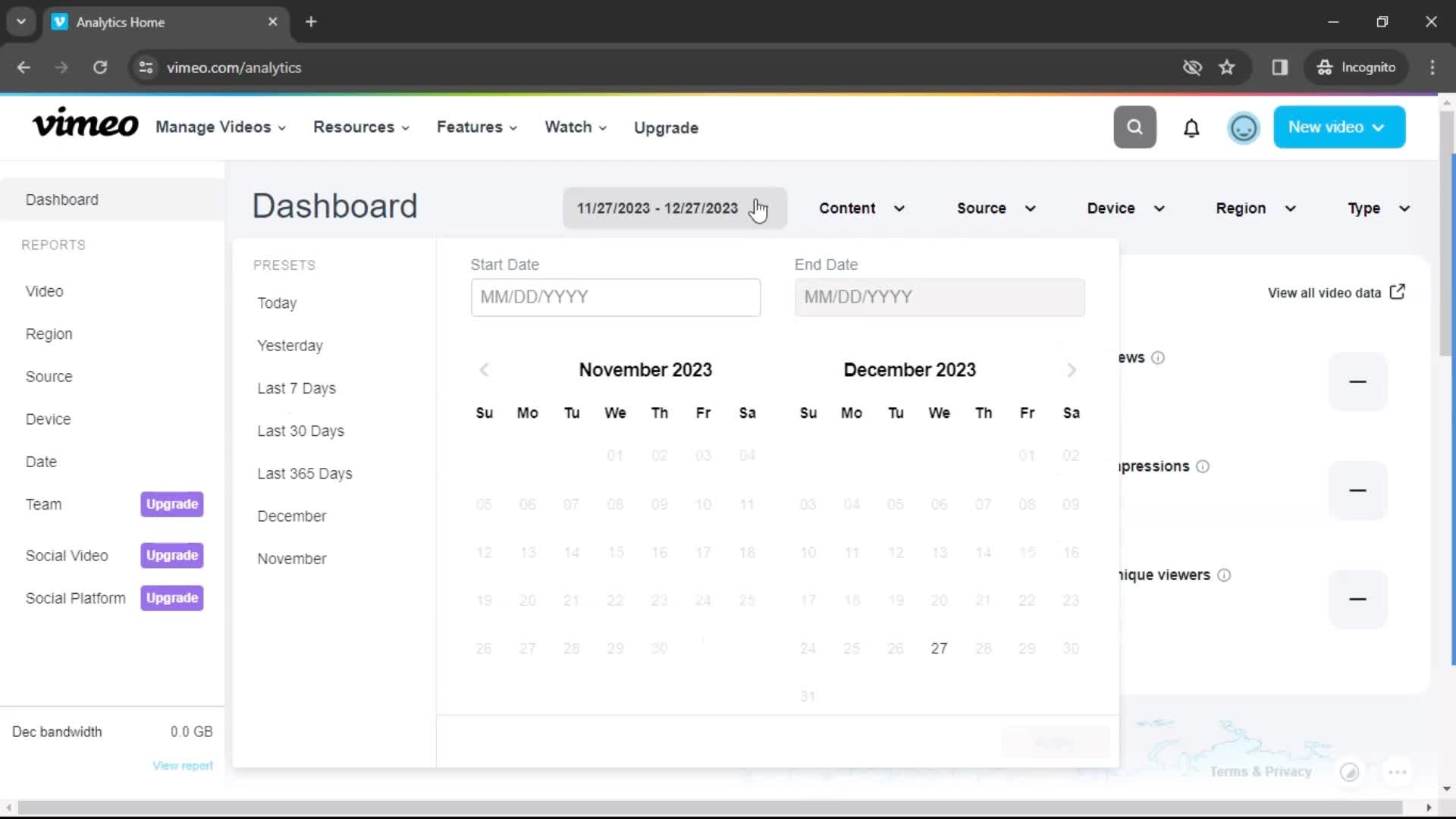The width and height of the screenshot is (1456, 819).
Task: Click the Incognito indicator
Action: [x=1357, y=67]
